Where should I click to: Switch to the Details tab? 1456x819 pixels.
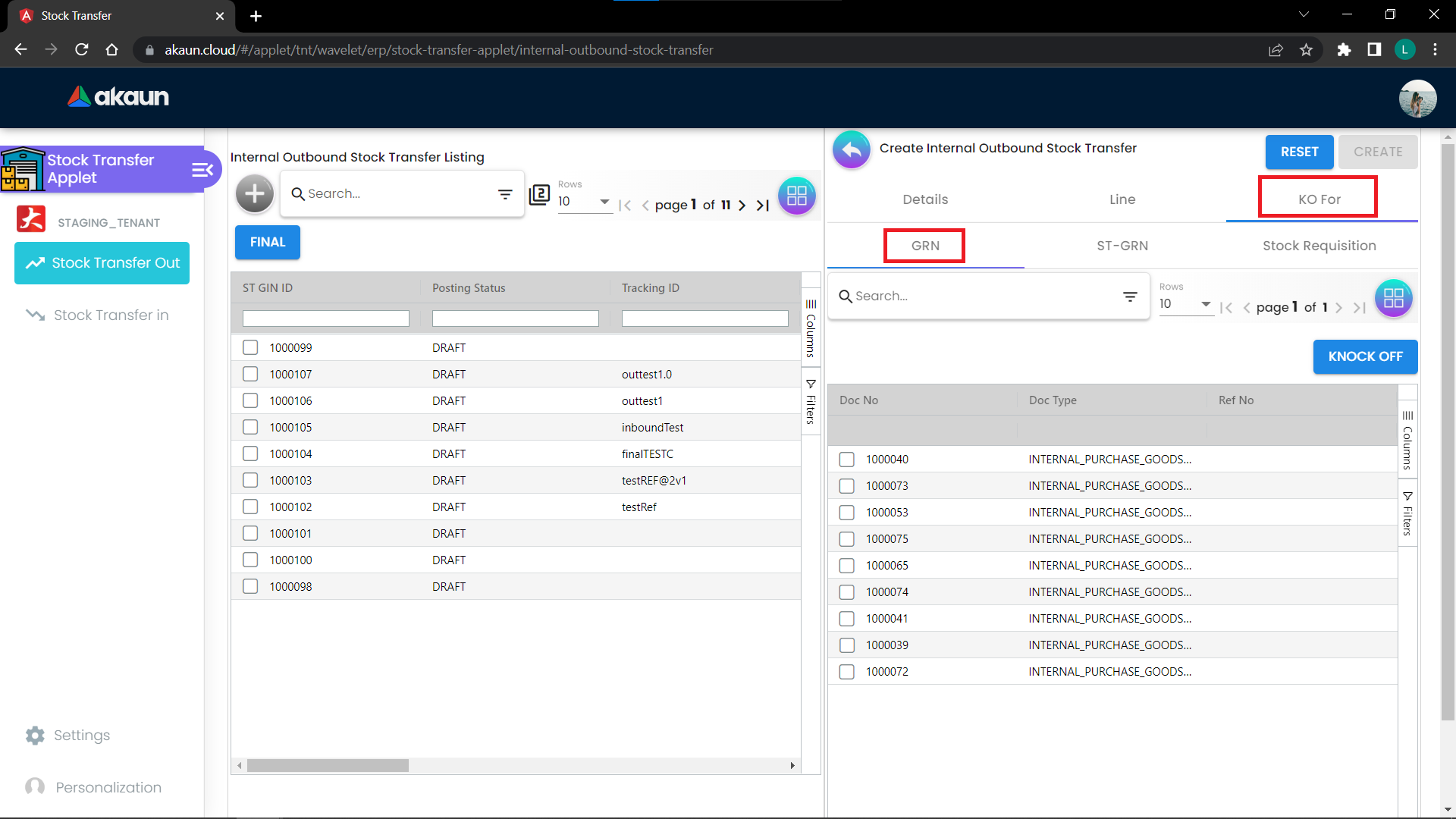click(x=925, y=199)
